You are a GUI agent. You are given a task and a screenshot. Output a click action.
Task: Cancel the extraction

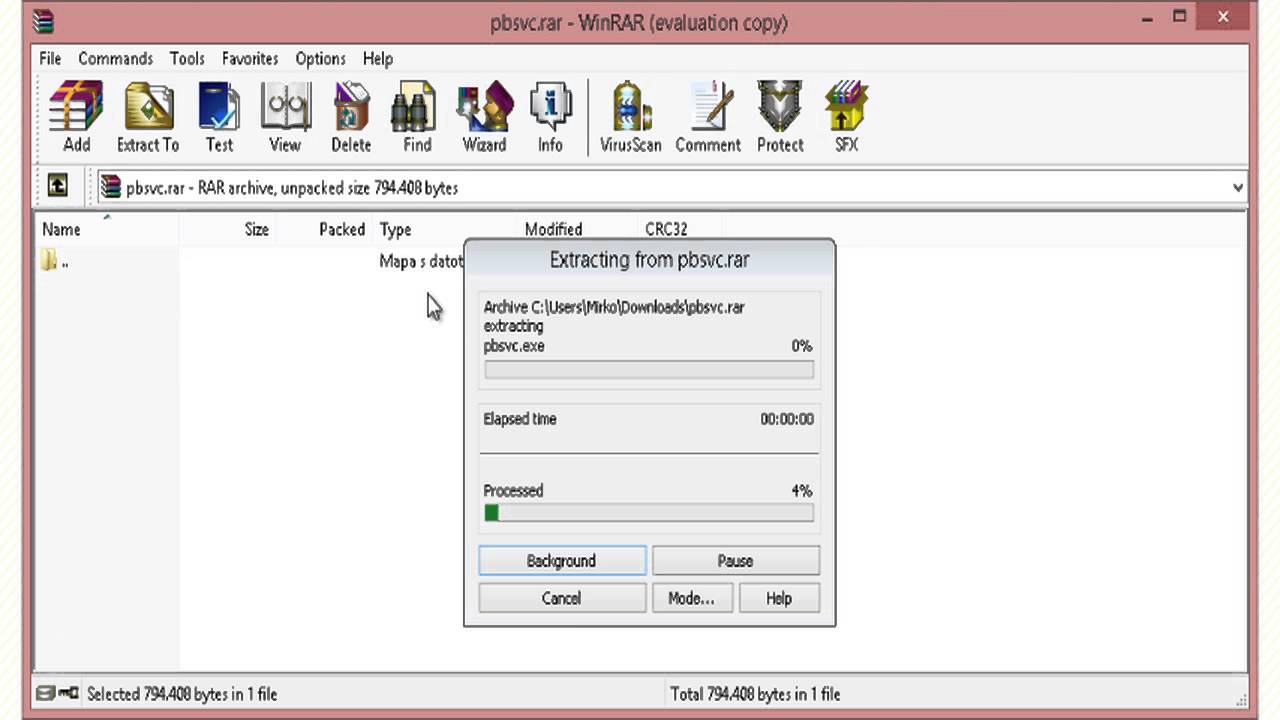562,598
